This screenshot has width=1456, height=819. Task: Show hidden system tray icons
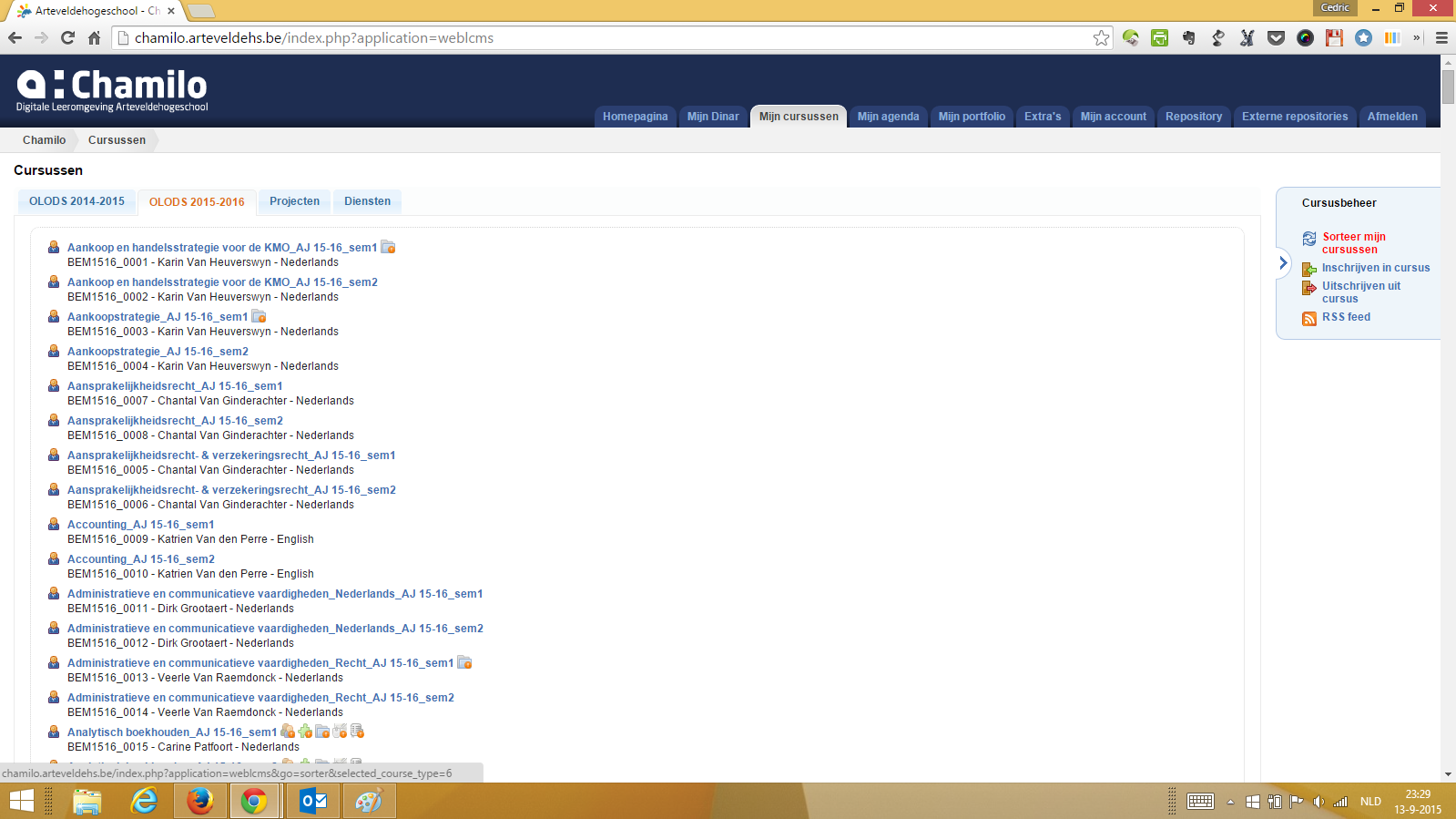(1230, 802)
